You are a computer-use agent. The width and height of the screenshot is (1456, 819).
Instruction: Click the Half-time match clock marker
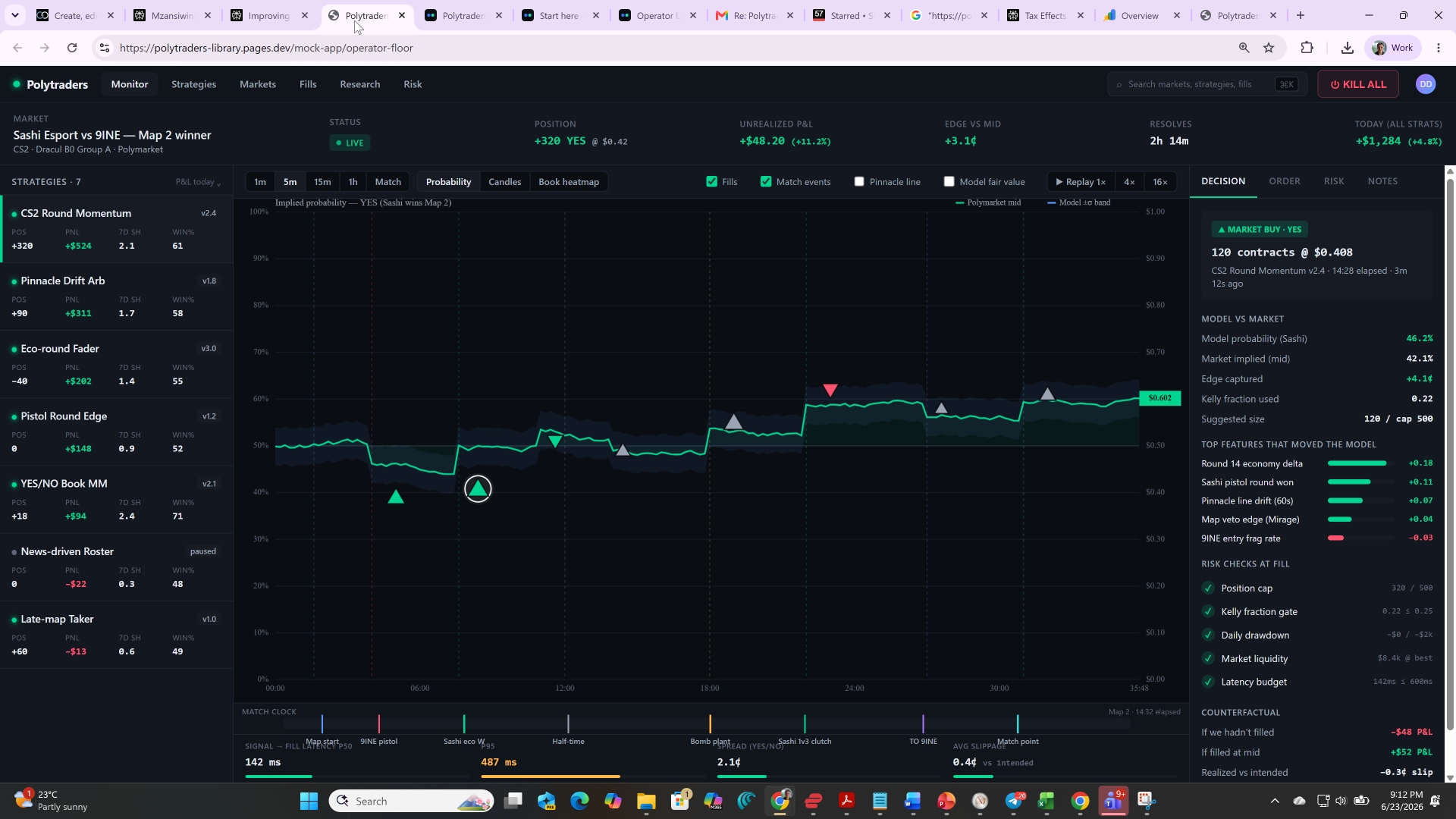click(x=568, y=724)
